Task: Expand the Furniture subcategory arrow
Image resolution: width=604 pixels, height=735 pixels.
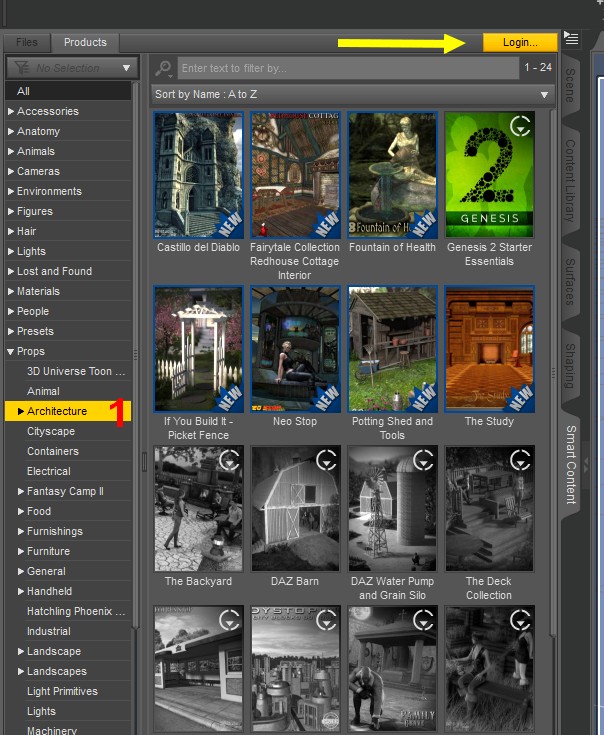Action: [x=21, y=551]
